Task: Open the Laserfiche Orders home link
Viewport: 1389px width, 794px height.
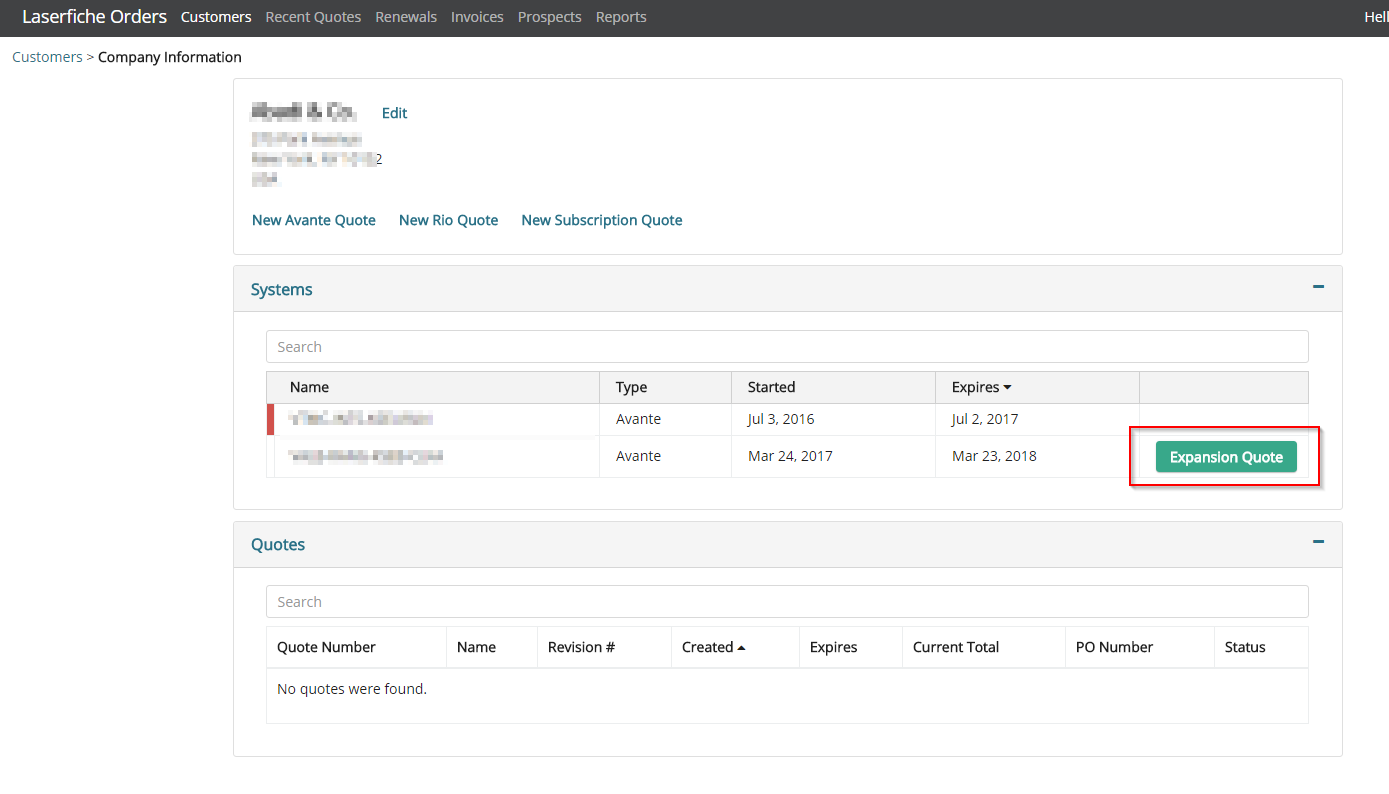Action: pyautogui.click(x=94, y=17)
